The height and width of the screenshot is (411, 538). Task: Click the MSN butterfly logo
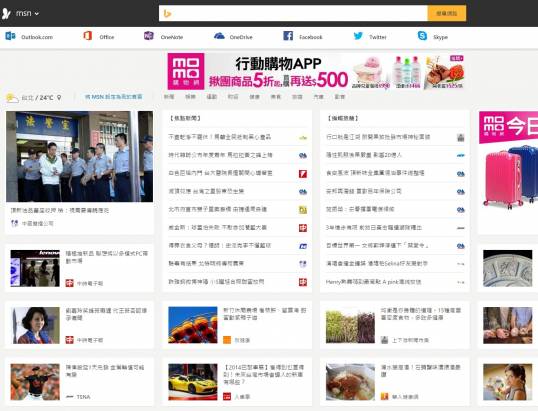click(6, 14)
